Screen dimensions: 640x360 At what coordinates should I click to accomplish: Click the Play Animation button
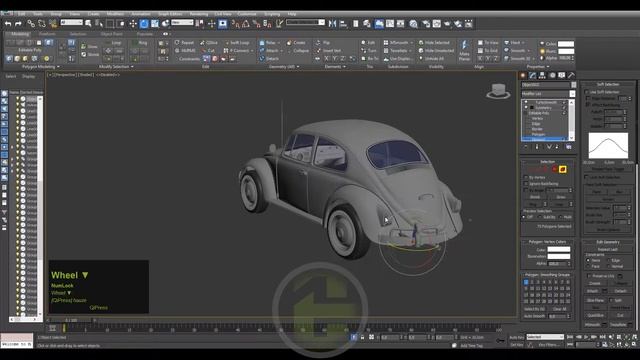586,337
